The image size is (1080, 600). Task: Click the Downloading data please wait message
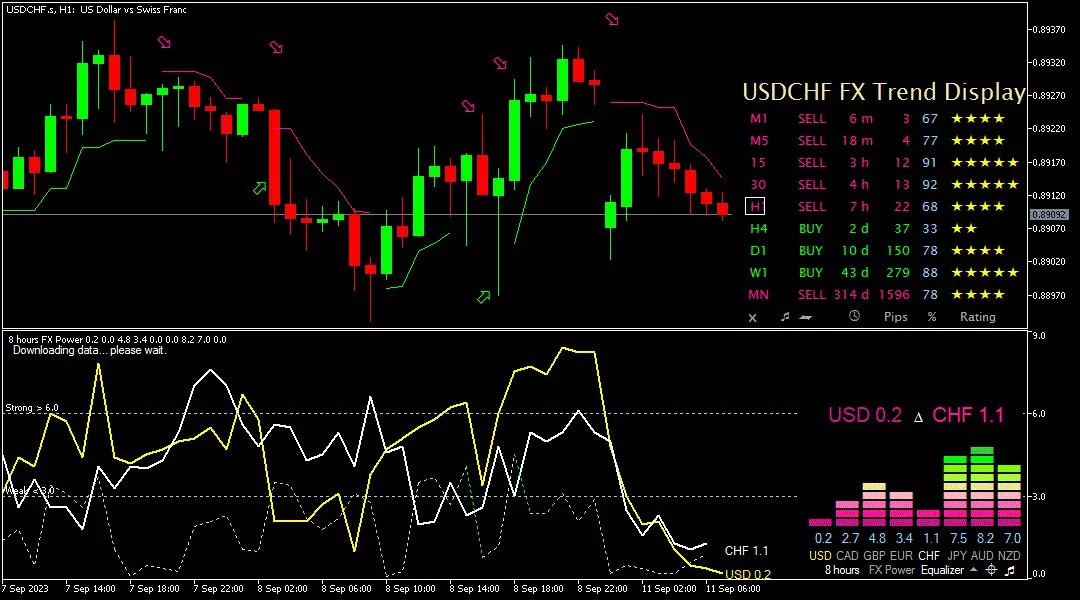click(x=90, y=350)
